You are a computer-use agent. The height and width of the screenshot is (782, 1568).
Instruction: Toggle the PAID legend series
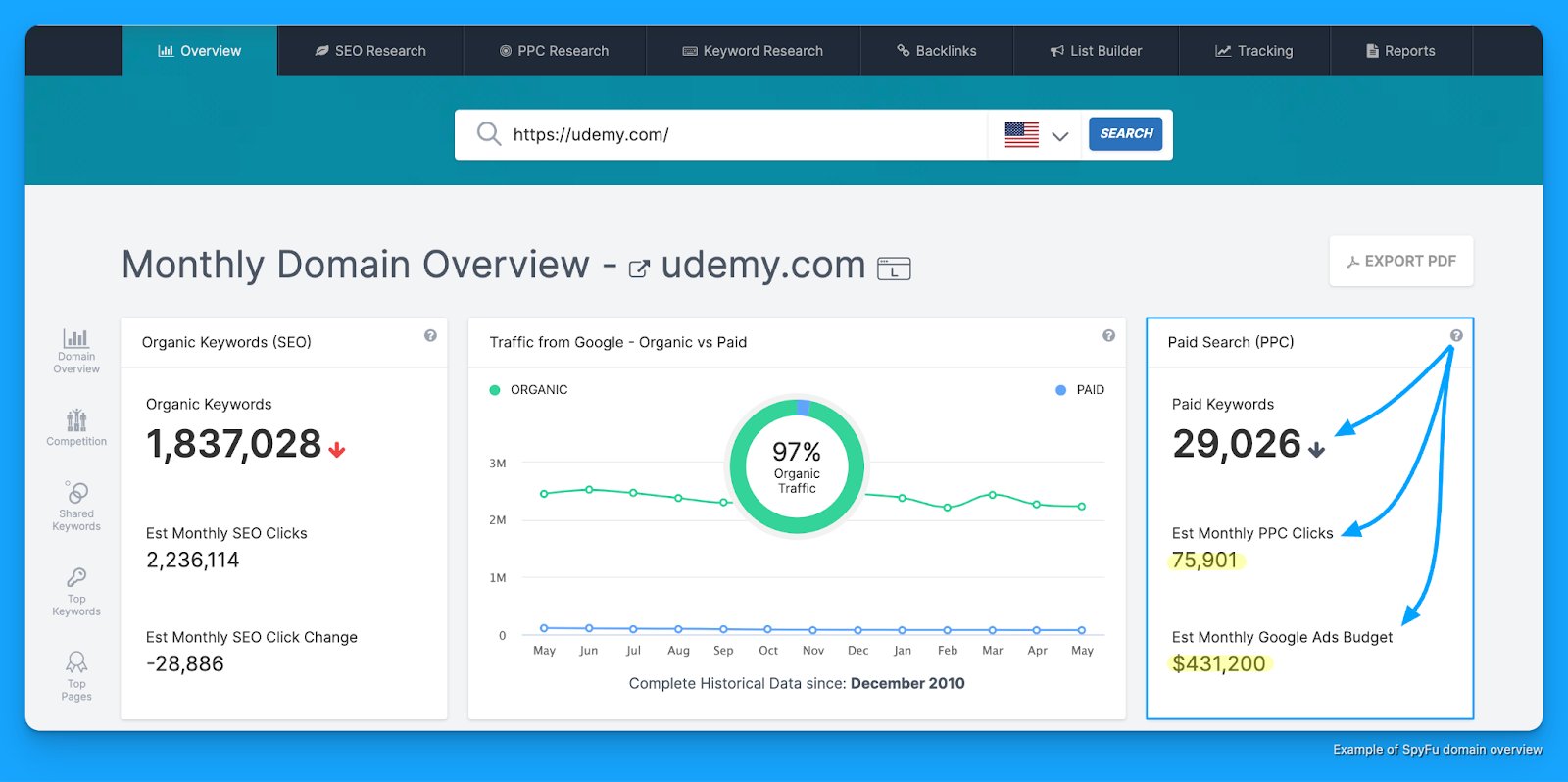pyautogui.click(x=1080, y=390)
